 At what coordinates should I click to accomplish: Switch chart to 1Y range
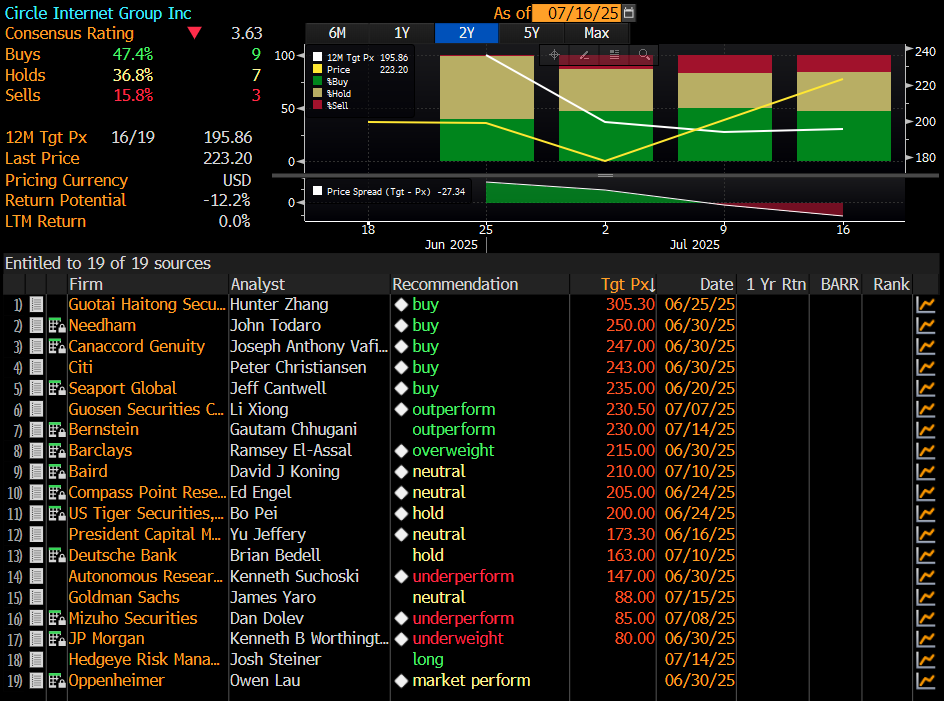[x=402, y=33]
